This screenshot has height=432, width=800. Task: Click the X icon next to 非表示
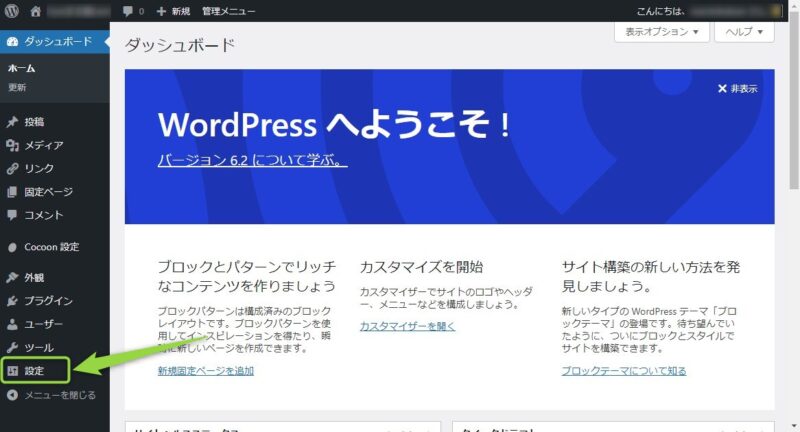722,89
